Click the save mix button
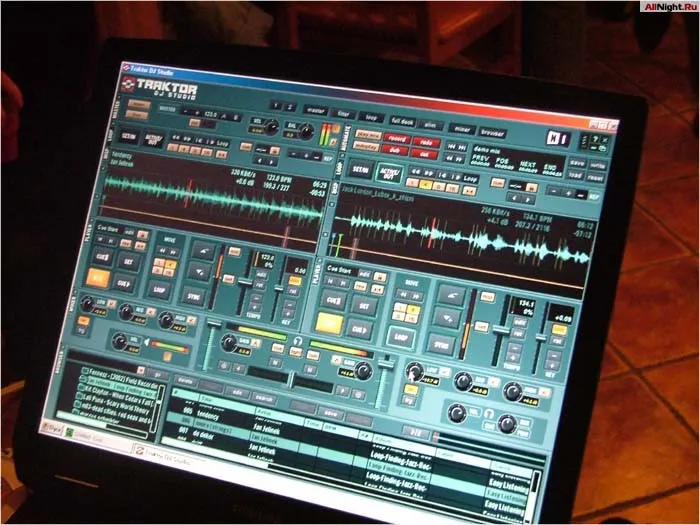 tap(578, 163)
